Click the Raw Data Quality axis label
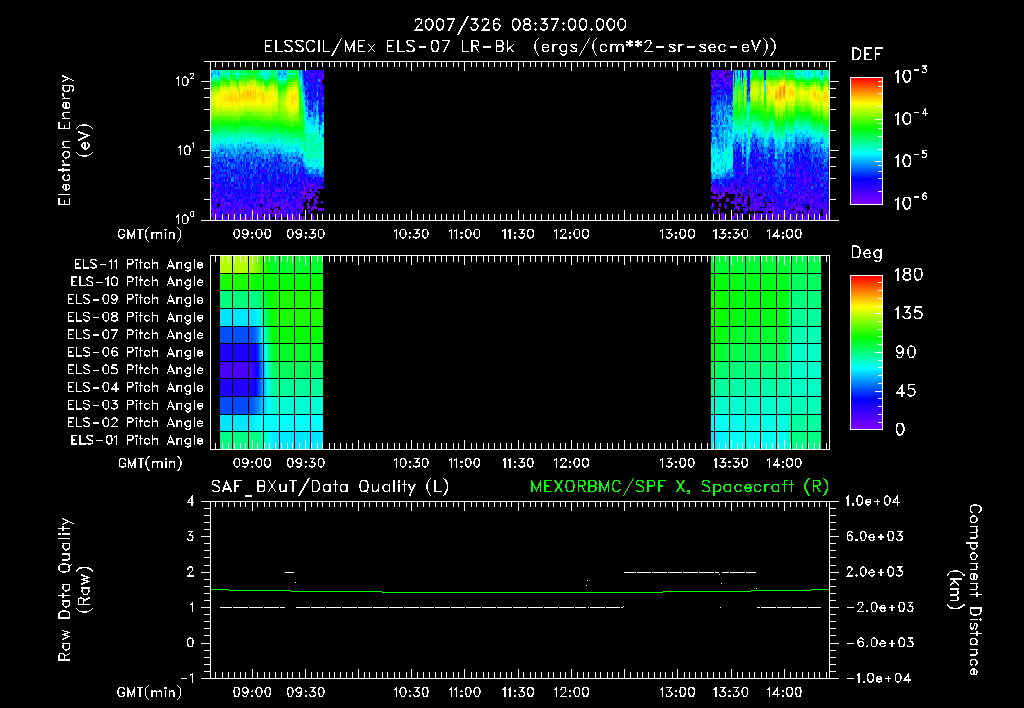 tap(74, 590)
